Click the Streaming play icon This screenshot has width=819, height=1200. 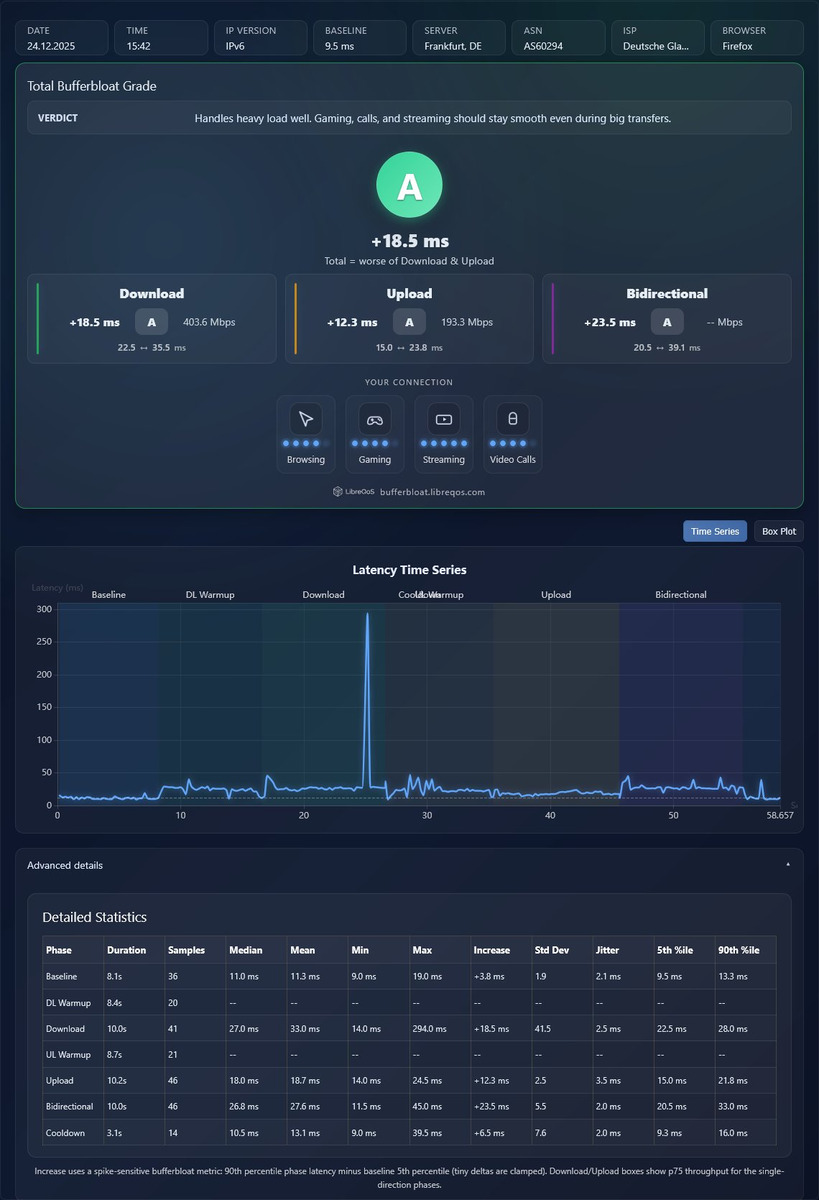pos(444,419)
